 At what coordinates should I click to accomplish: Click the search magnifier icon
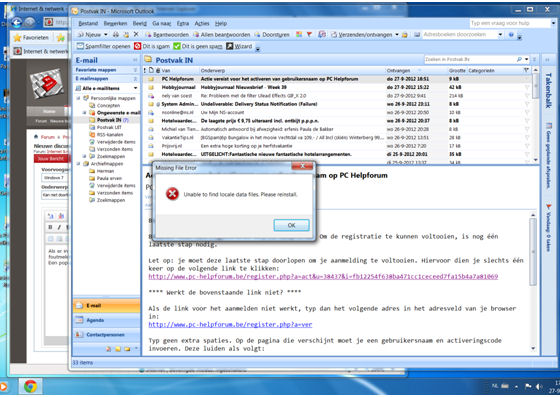pyautogui.click(x=519, y=59)
